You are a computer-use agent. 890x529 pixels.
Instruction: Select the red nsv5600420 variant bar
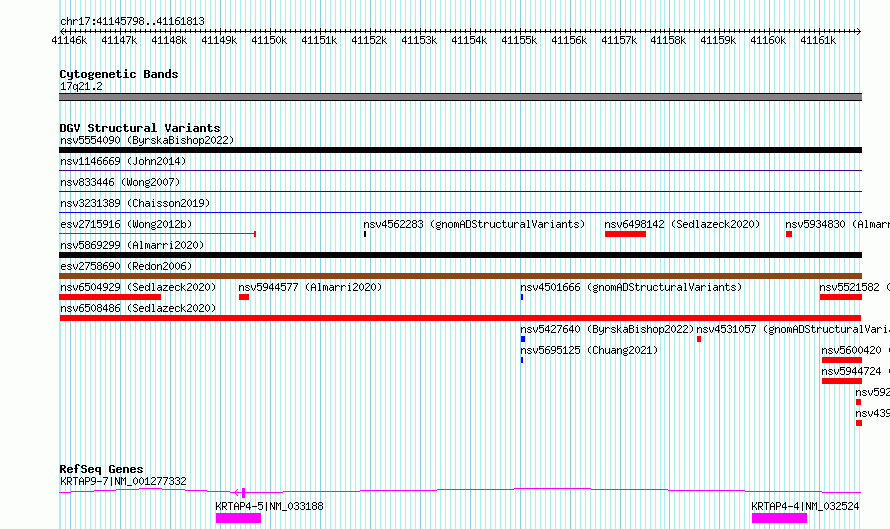842,360
